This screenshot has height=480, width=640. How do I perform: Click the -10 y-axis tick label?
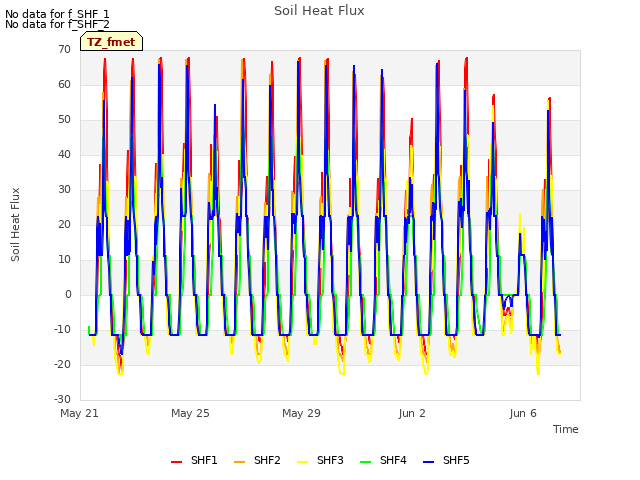pos(62,329)
